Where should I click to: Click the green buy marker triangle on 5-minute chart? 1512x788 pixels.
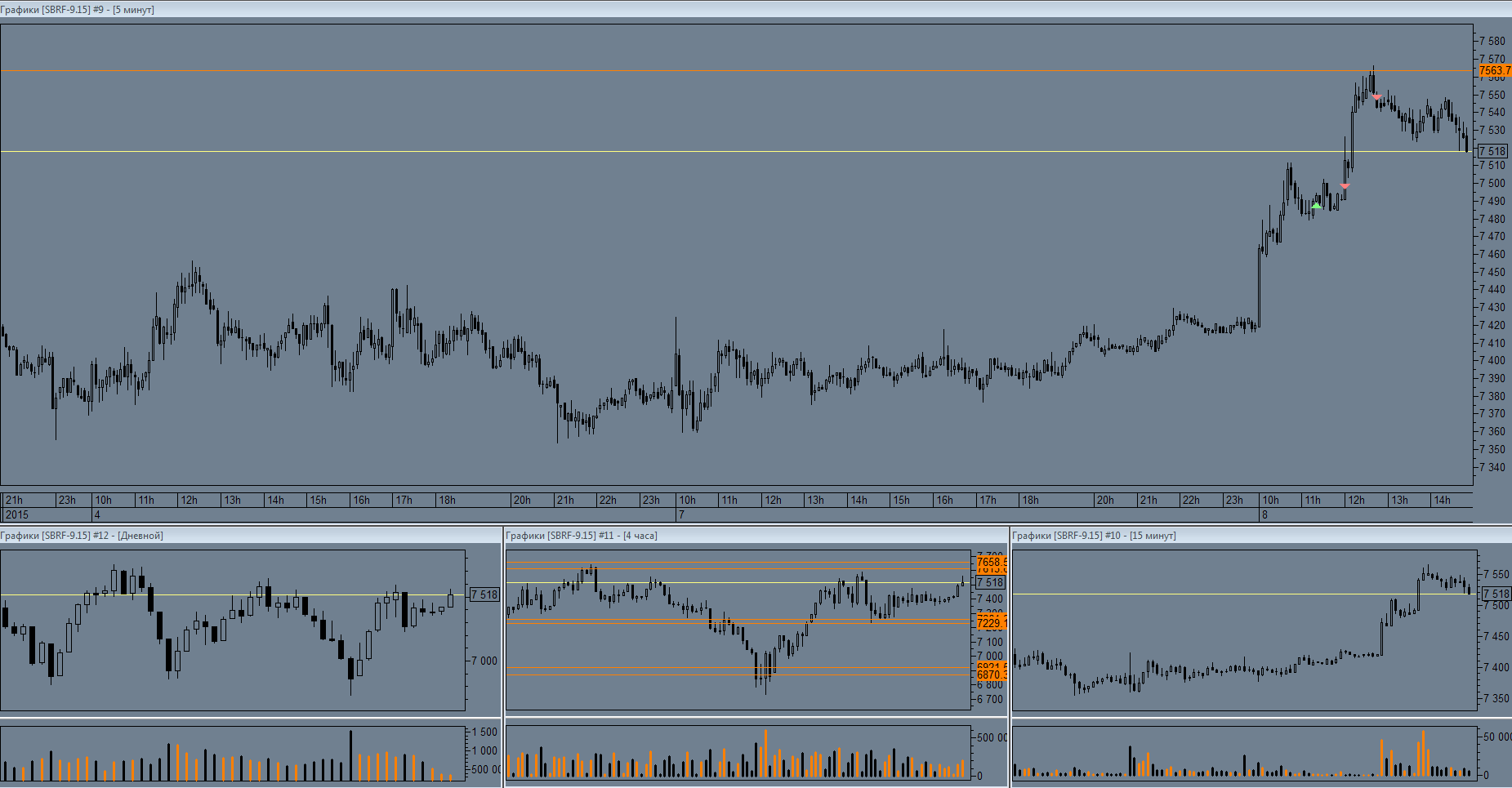1316,207
